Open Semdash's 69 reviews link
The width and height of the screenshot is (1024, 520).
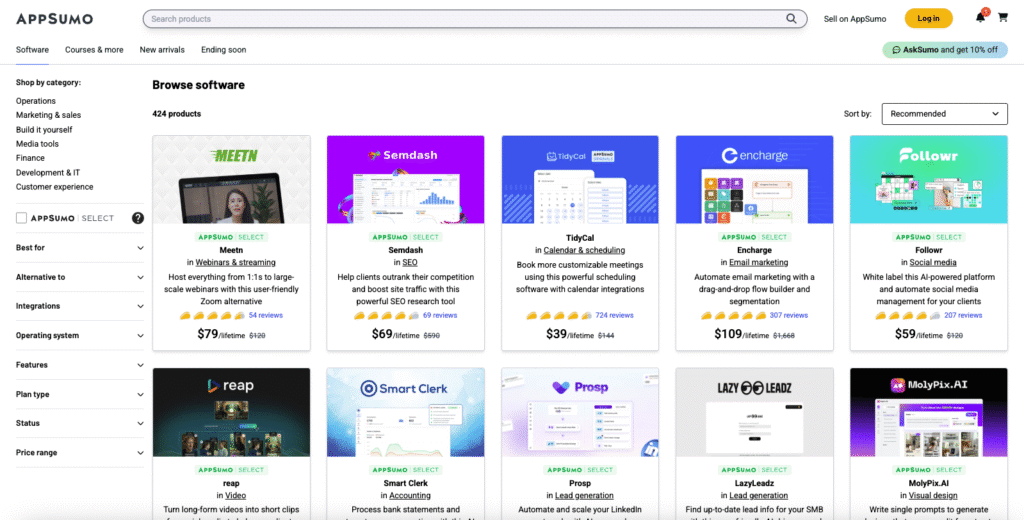pyautogui.click(x=440, y=316)
